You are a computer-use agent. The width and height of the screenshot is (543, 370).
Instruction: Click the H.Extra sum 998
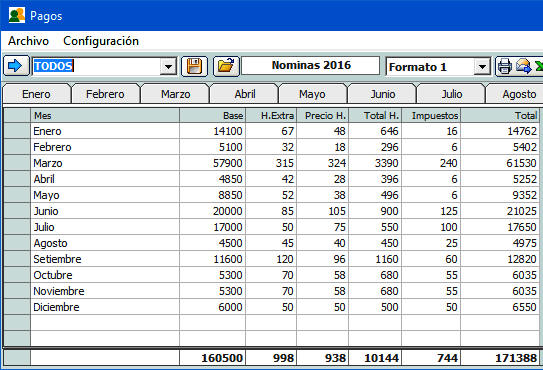(271, 358)
